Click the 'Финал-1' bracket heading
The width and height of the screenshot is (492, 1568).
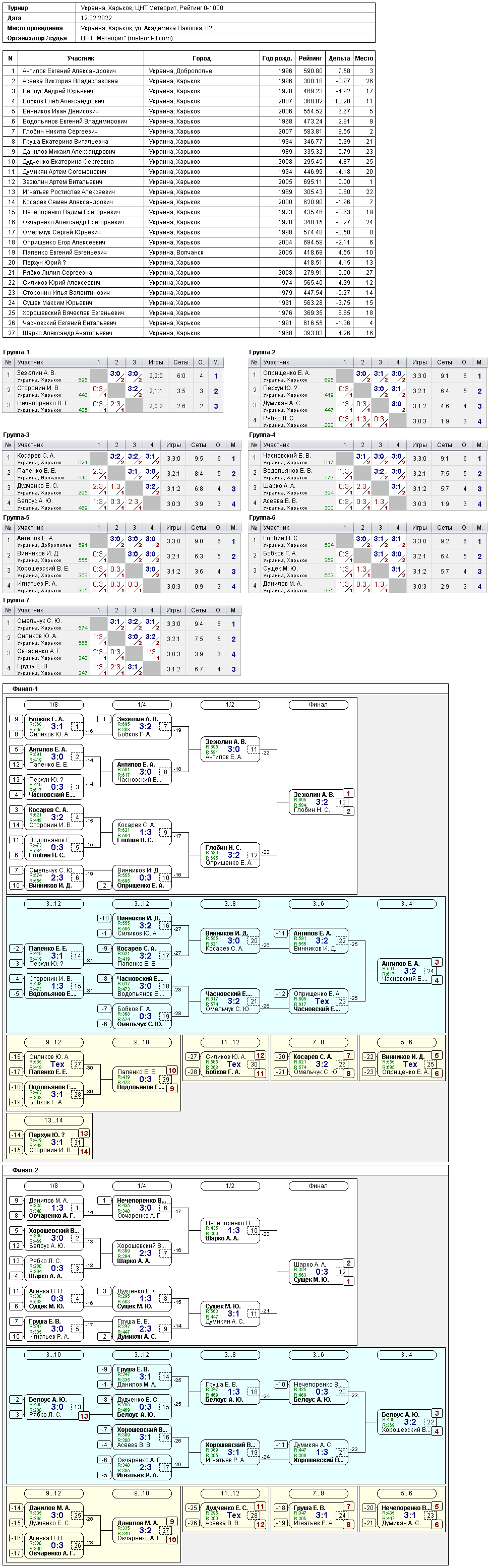tap(25, 689)
